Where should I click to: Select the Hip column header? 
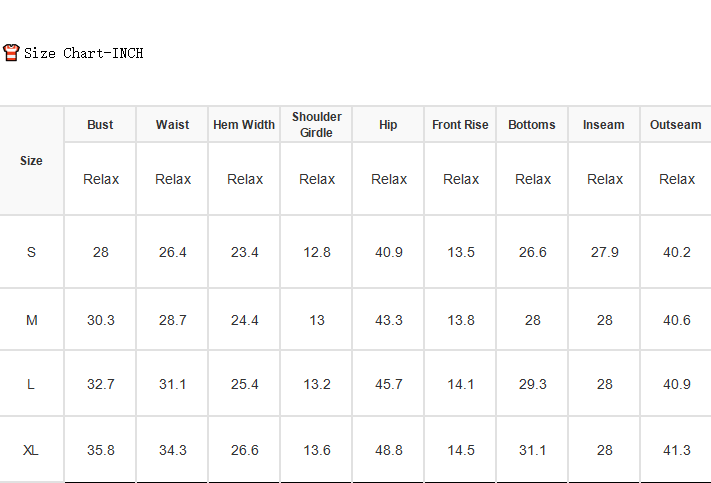click(x=388, y=125)
